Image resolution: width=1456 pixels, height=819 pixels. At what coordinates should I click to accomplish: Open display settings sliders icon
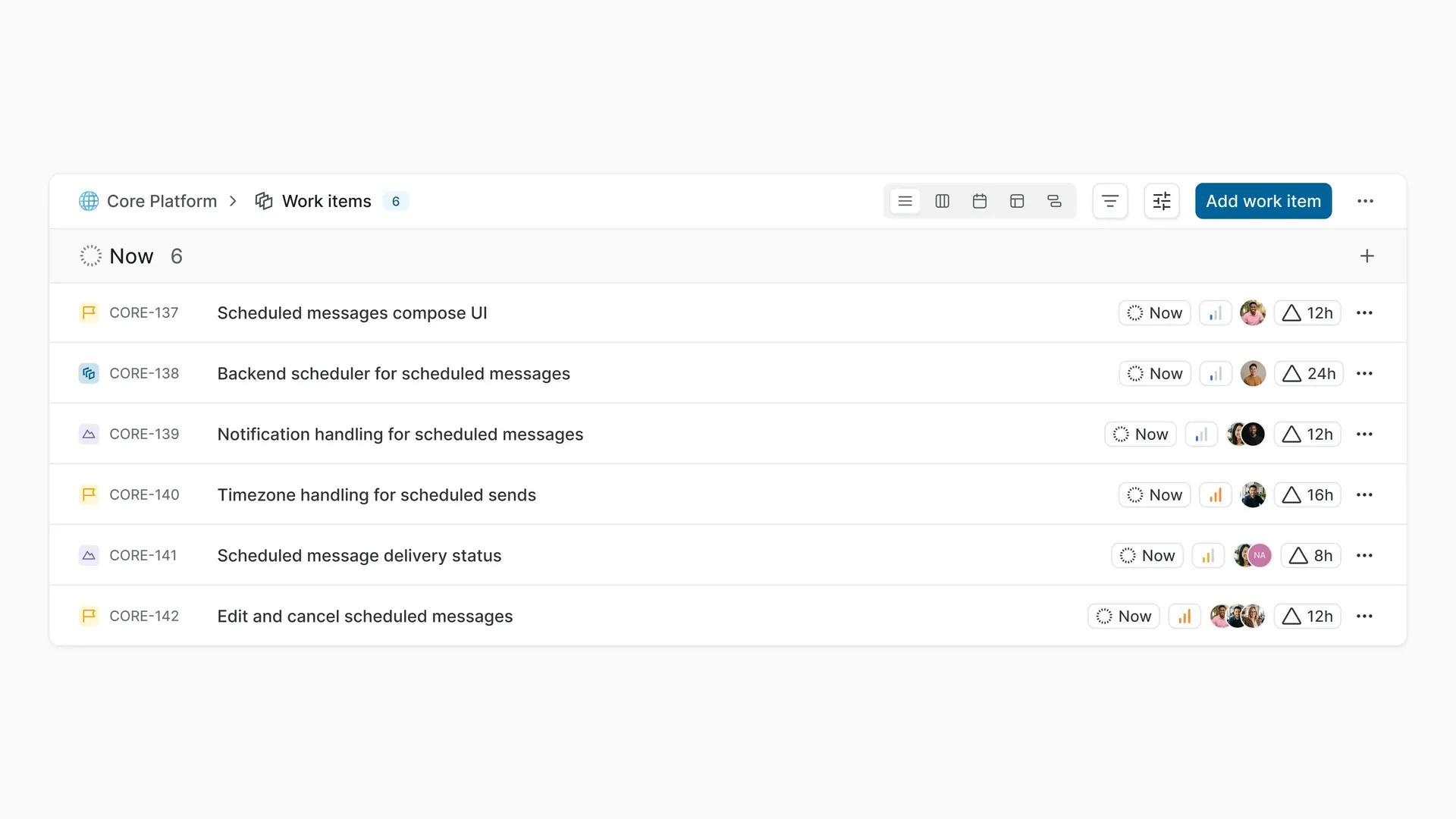pyautogui.click(x=1162, y=201)
